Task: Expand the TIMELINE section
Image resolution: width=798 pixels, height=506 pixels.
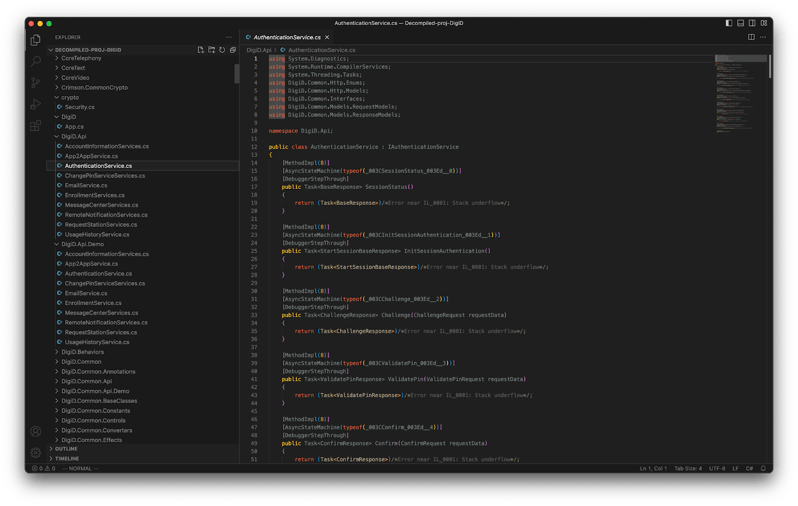Action: (x=67, y=459)
